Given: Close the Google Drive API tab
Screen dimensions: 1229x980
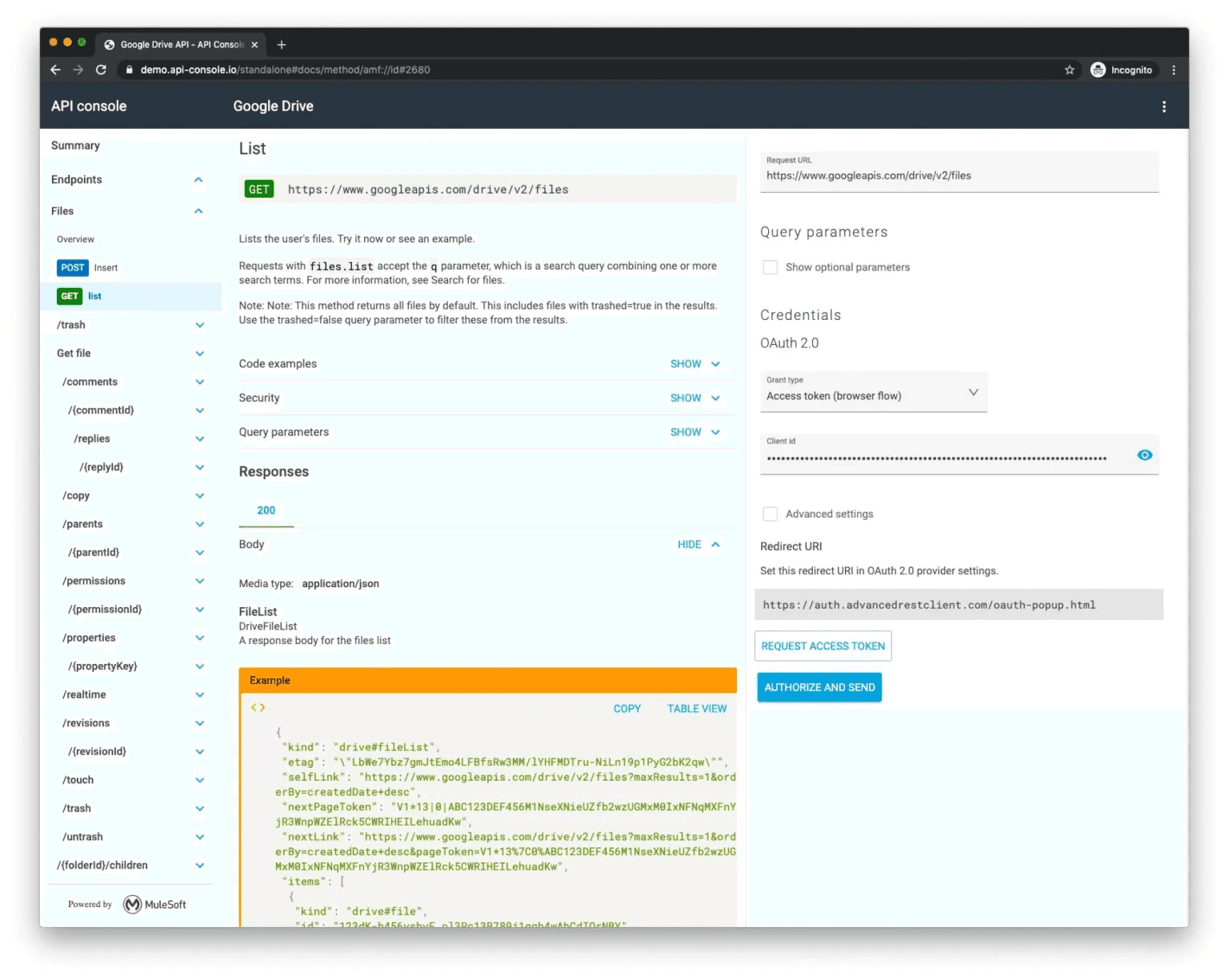Looking at the screenshot, I should [254, 45].
